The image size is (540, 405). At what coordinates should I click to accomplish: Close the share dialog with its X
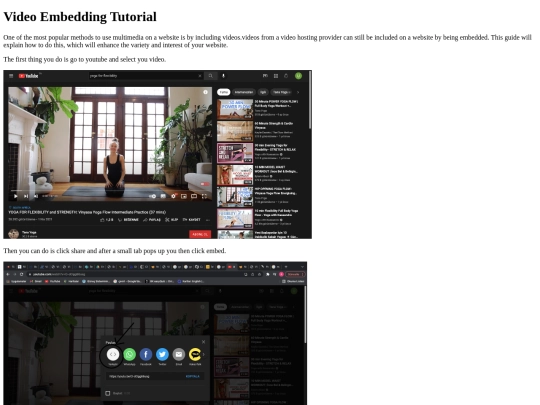(x=203, y=342)
